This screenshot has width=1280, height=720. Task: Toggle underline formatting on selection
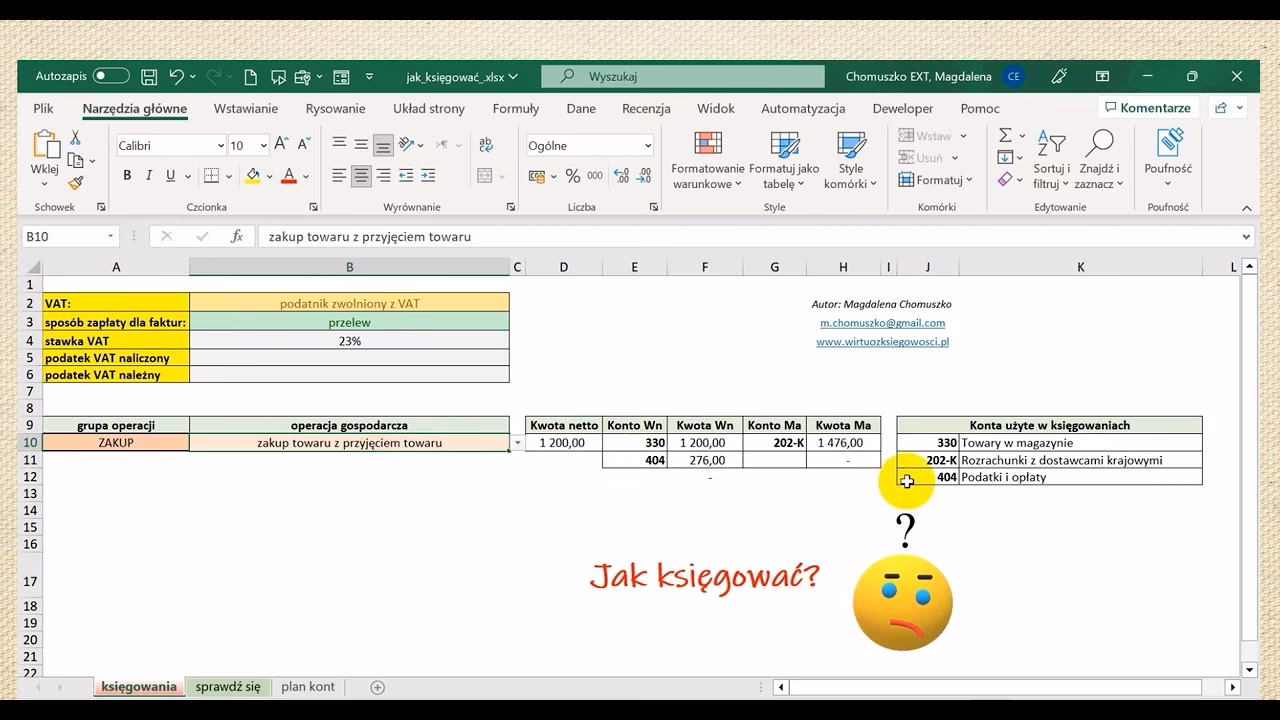pos(168,176)
